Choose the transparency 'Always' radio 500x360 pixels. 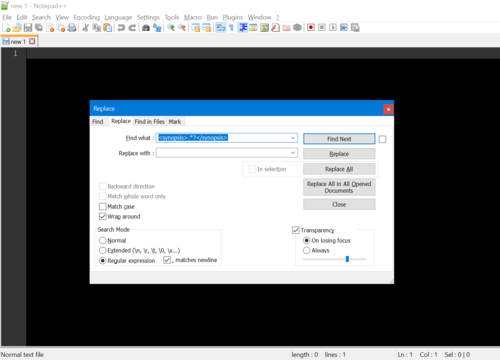tap(307, 250)
